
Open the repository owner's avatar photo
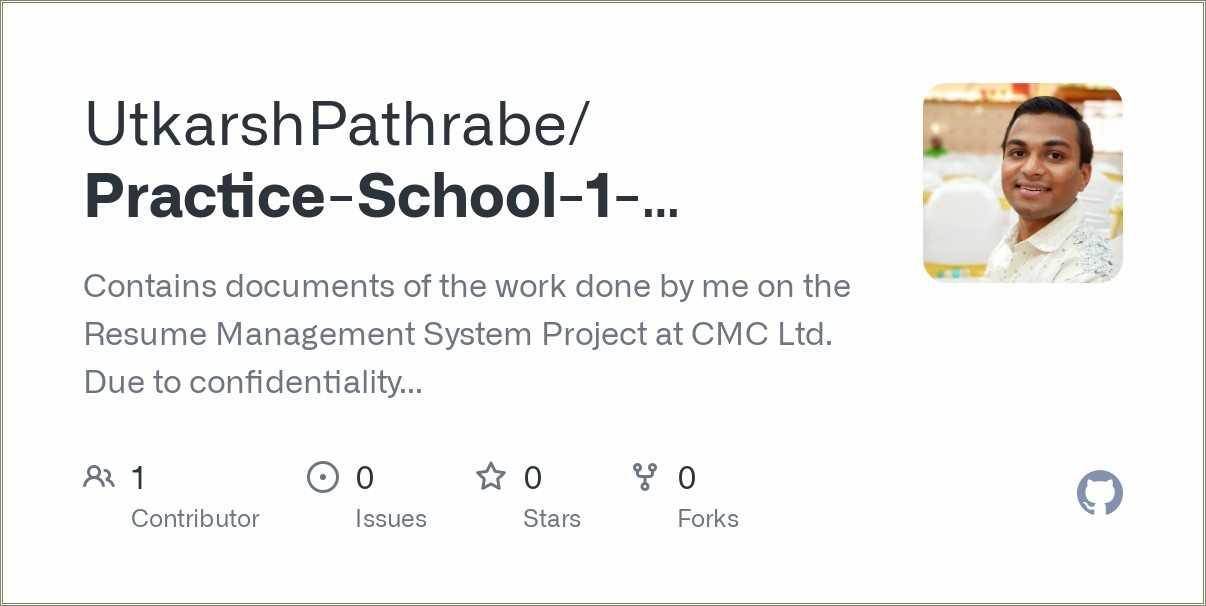tap(1022, 182)
